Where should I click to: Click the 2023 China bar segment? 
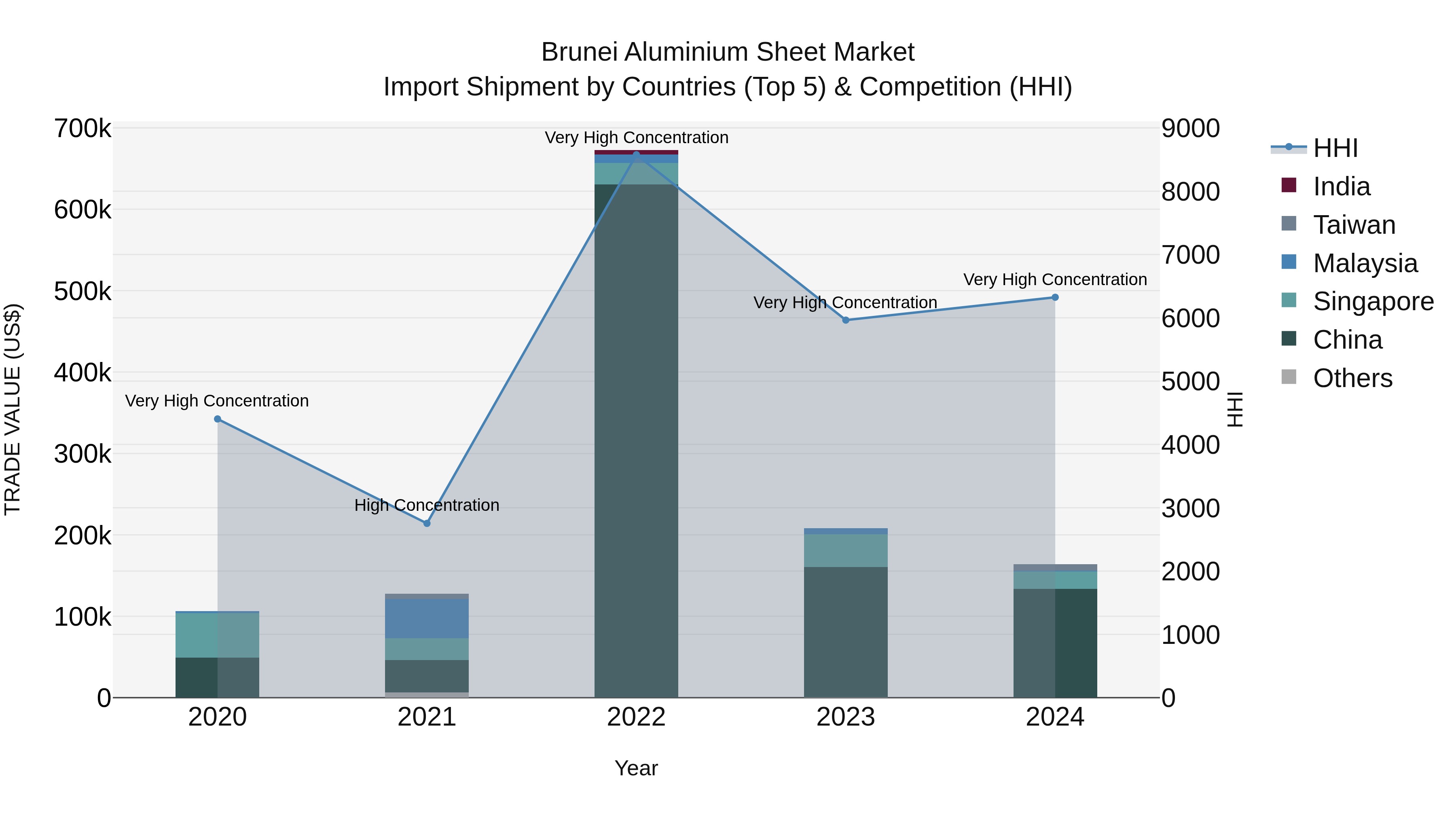pyautogui.click(x=846, y=632)
